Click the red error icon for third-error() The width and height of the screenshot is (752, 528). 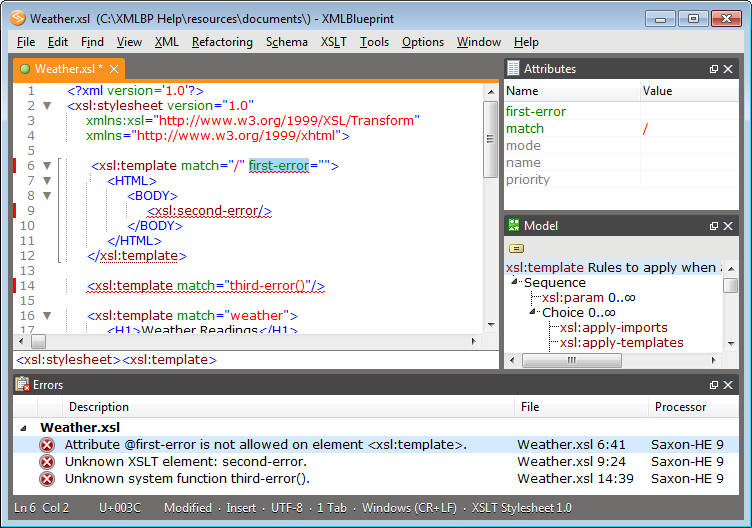[x=47, y=479]
